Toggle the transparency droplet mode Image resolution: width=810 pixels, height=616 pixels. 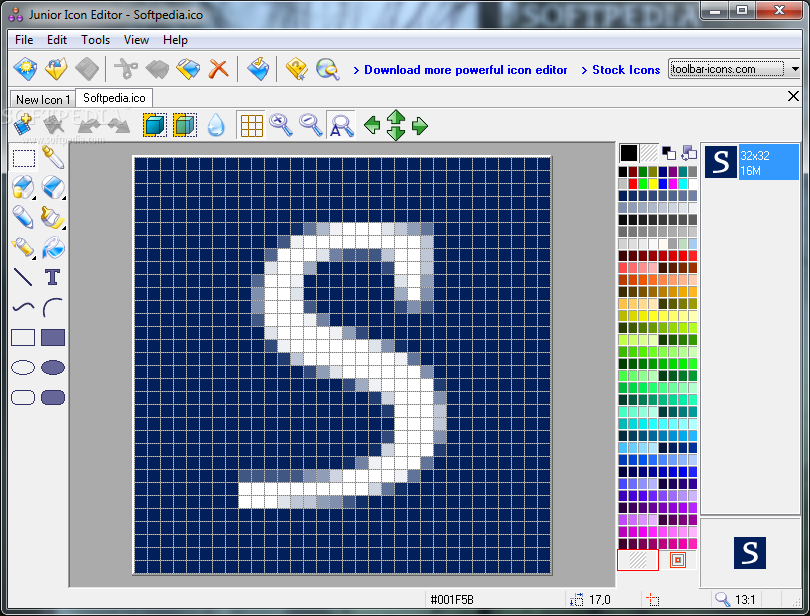[x=217, y=124]
